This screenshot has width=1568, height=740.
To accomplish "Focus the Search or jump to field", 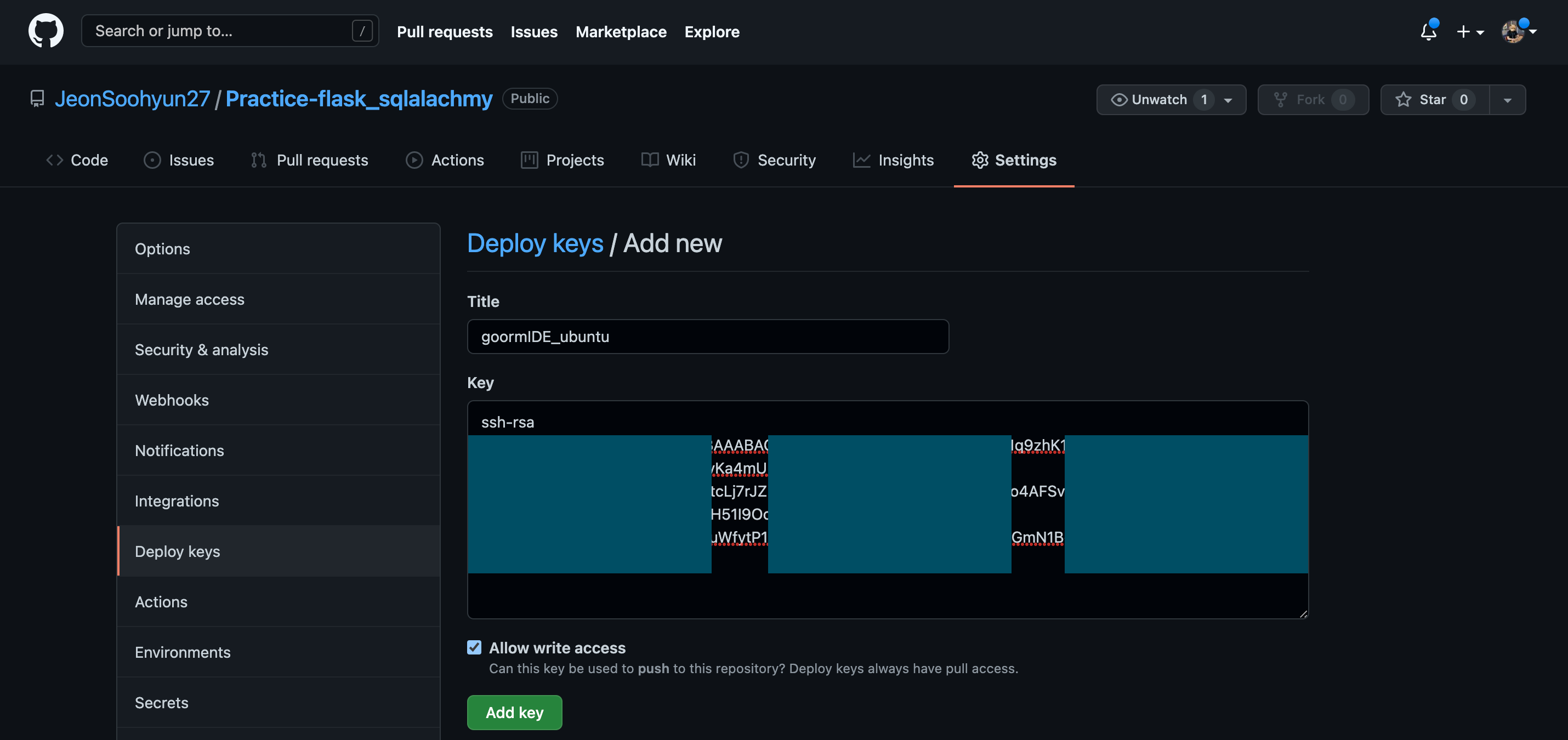I will (230, 31).
